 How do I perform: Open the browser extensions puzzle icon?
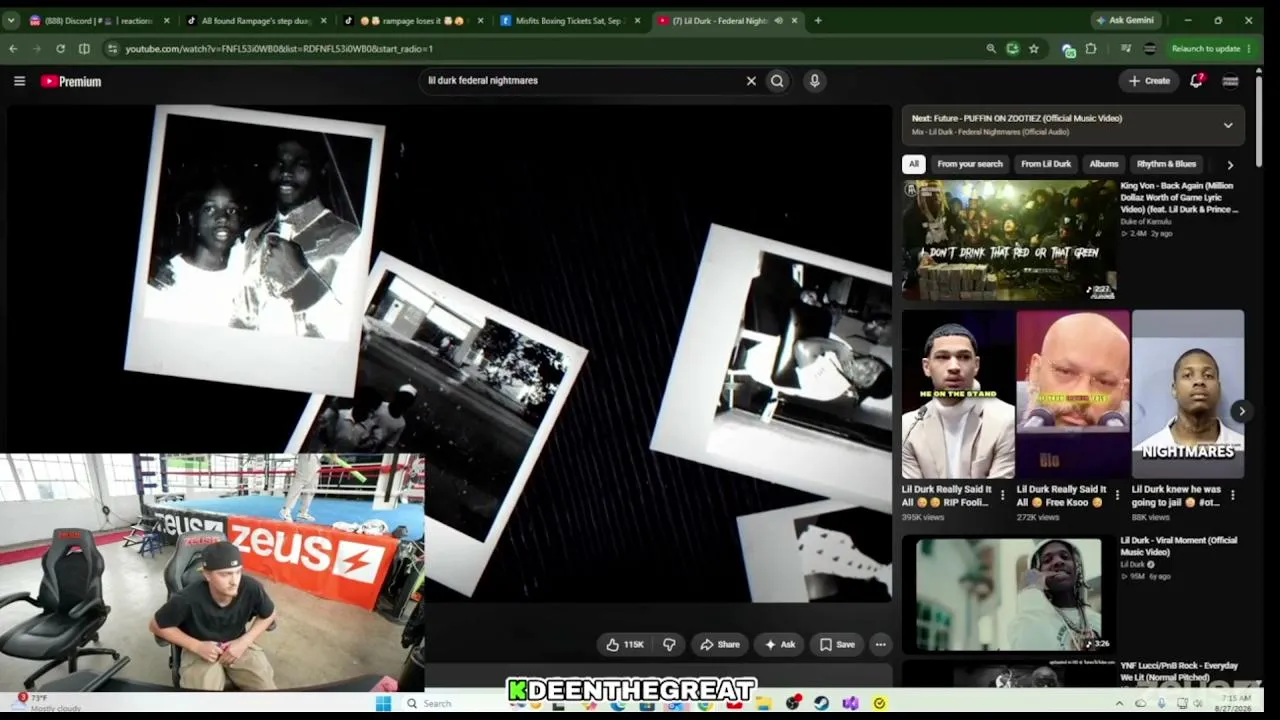click(1091, 48)
